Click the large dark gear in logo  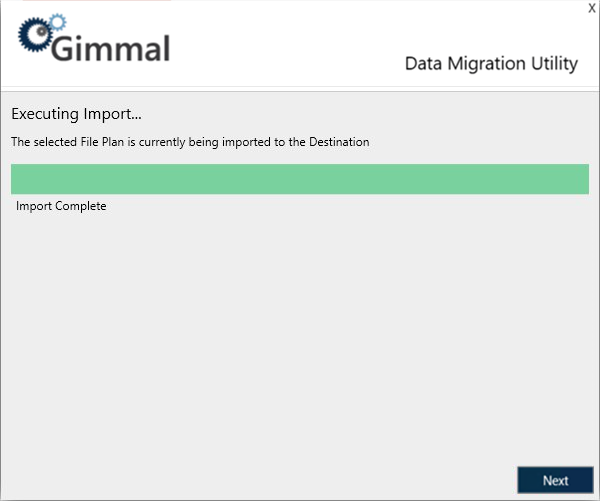33,36
